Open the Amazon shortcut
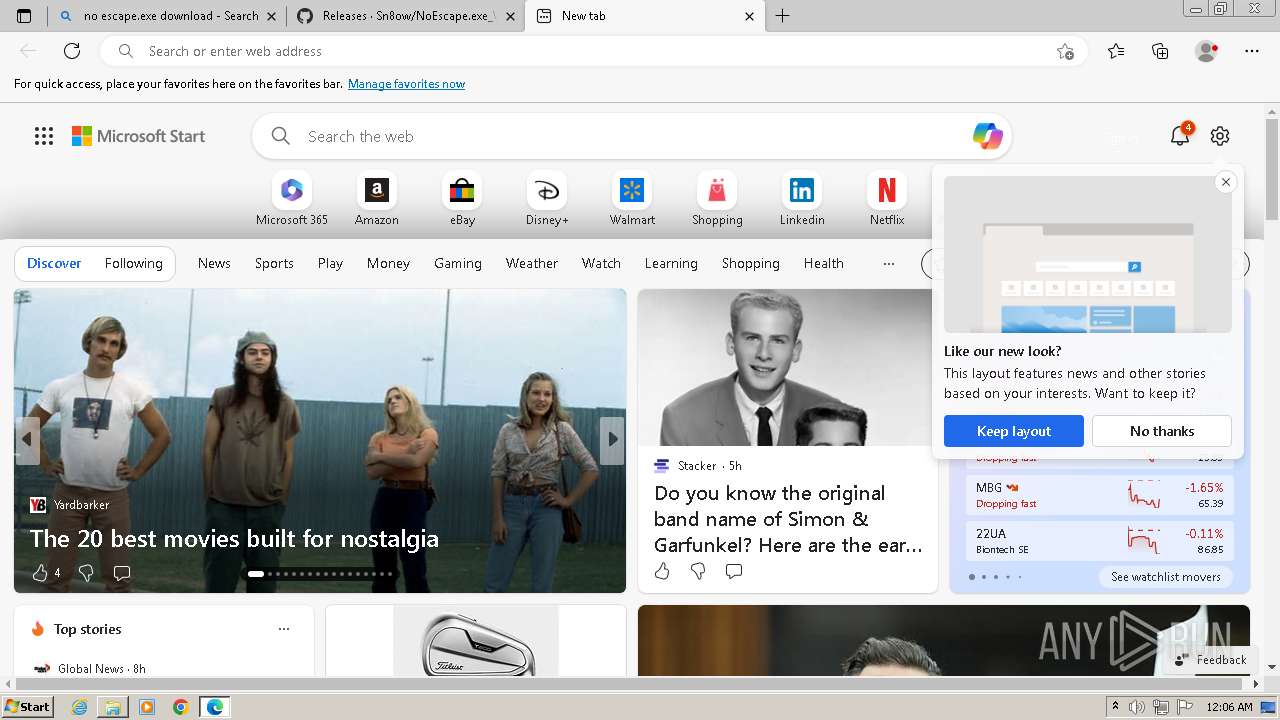This screenshot has height=720, width=1280. 377,198
